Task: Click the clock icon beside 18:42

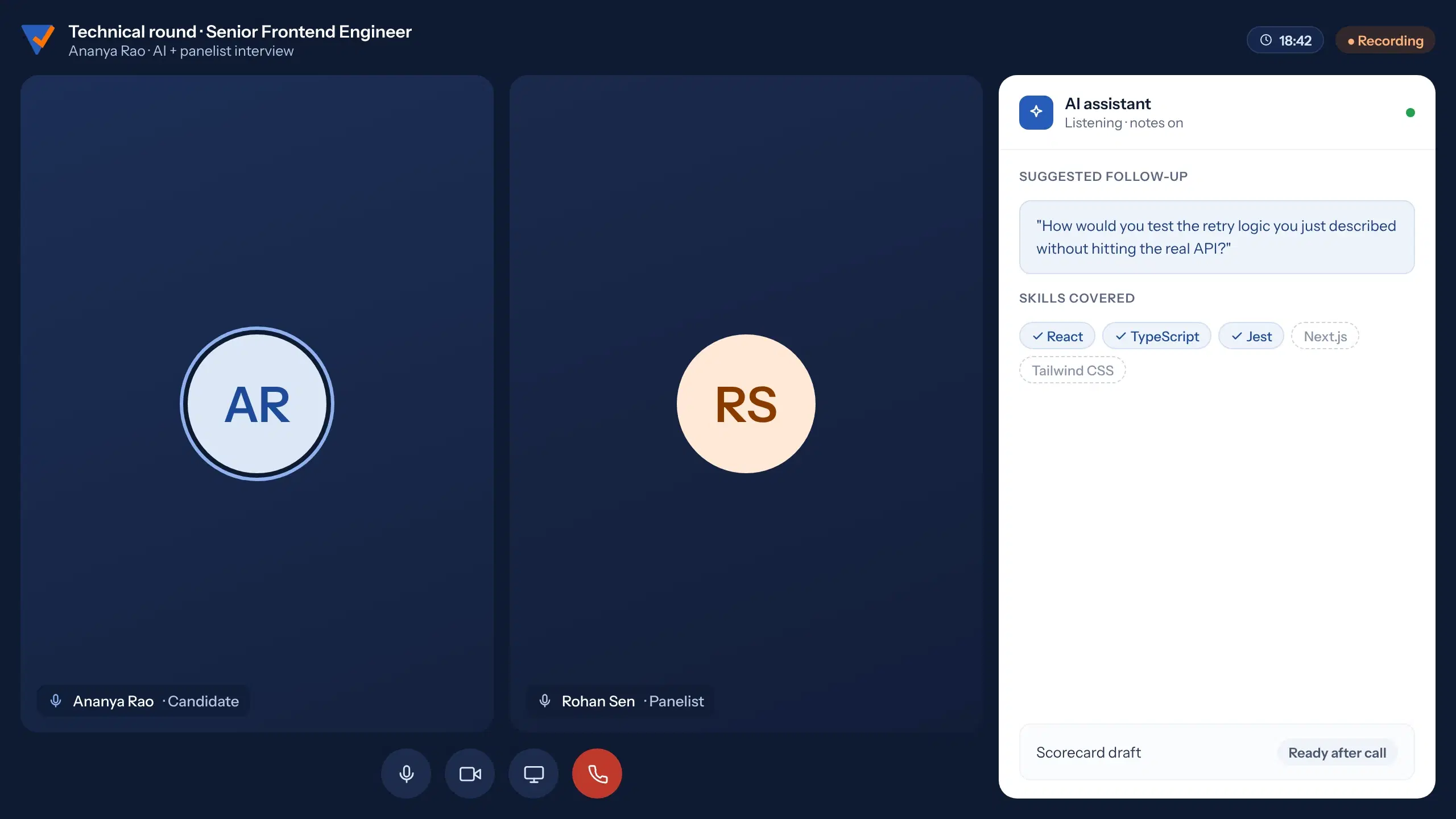Action: [1266, 40]
